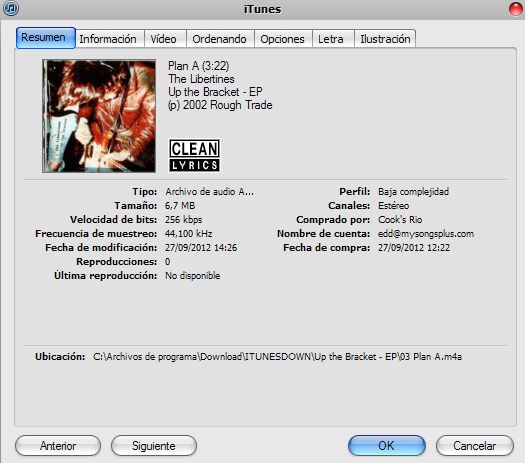This screenshot has width=525, height=463.
Task: Click the sample rate 44,100 kHz
Action: pyautogui.click(x=189, y=234)
